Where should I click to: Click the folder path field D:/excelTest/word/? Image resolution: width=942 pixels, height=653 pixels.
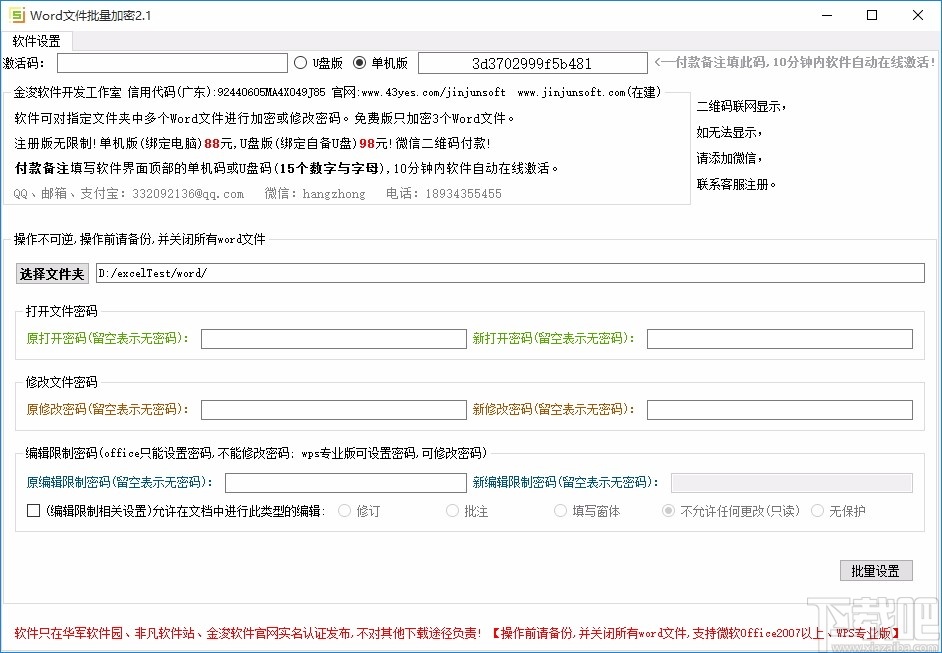pyautogui.click(x=510, y=272)
